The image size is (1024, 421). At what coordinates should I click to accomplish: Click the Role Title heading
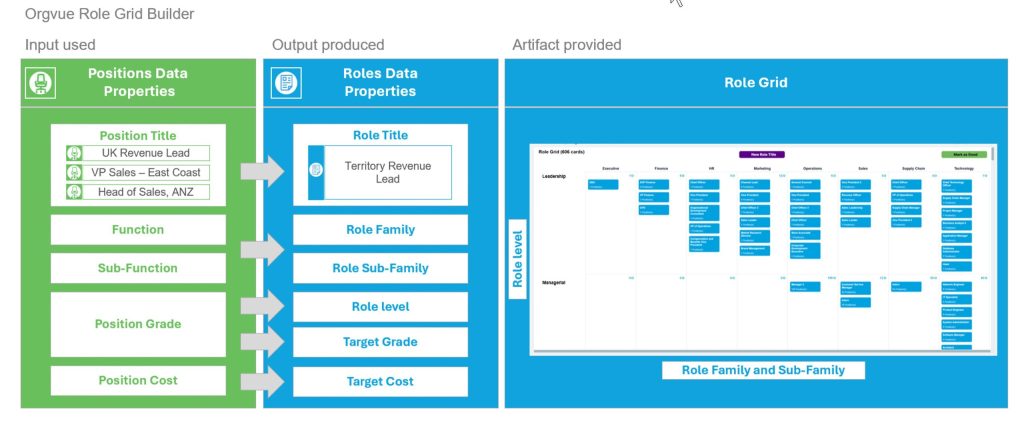(380, 135)
